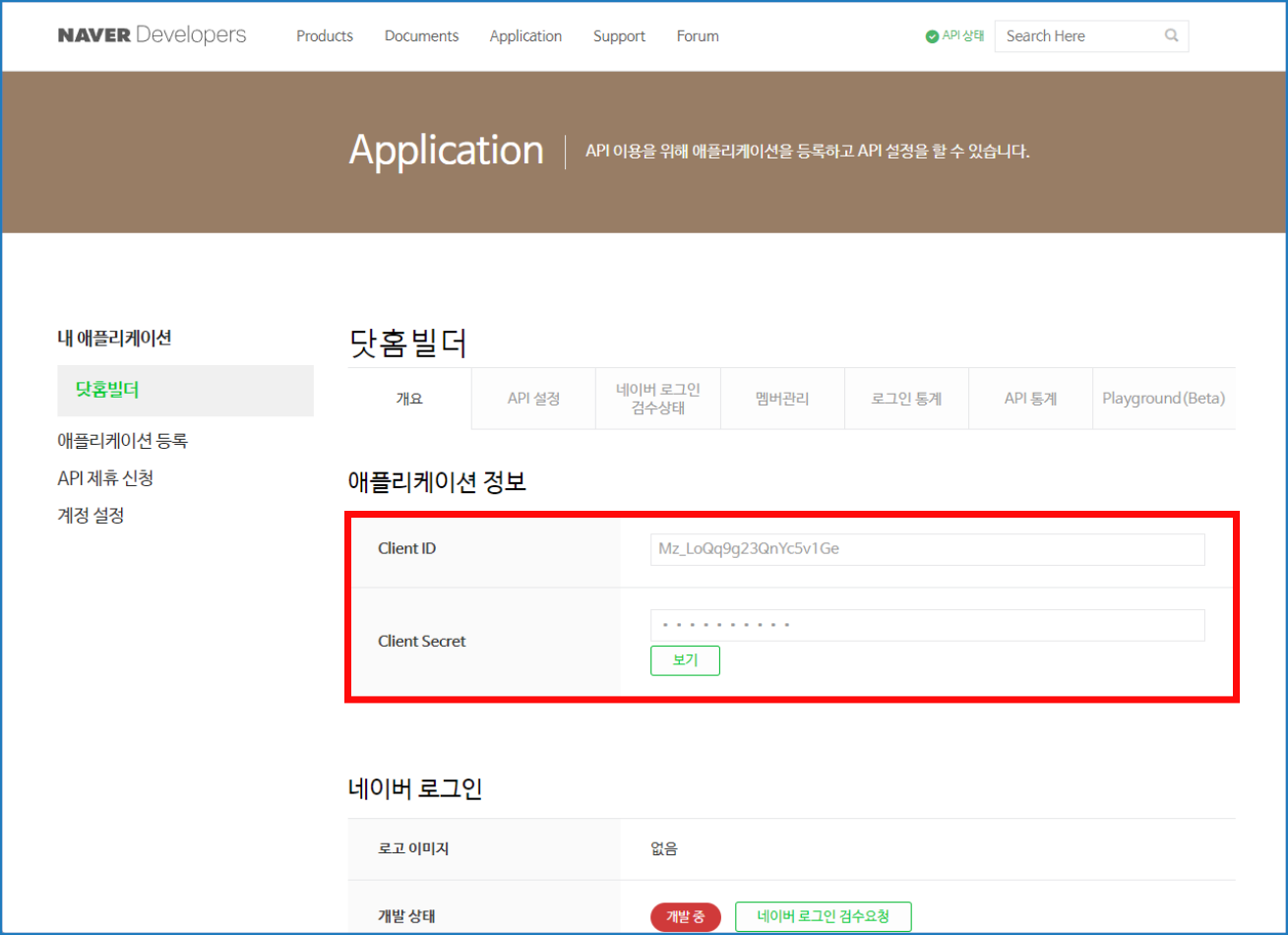Open the Support menu
The width and height of the screenshot is (1288, 935).
[x=619, y=36]
